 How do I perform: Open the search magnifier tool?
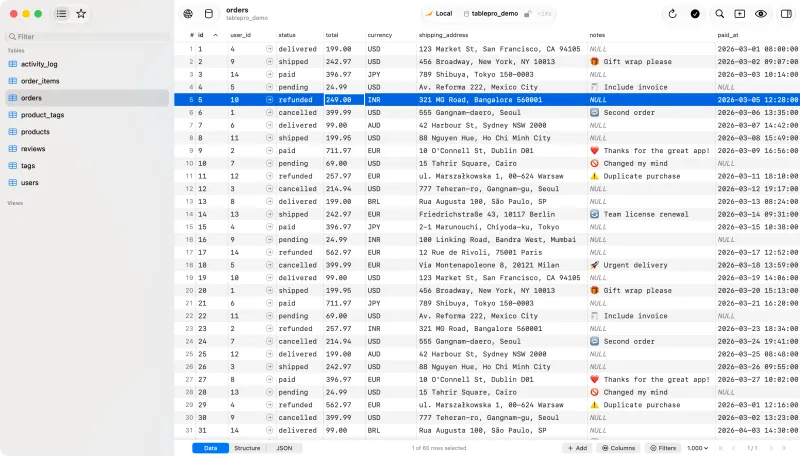(719, 14)
